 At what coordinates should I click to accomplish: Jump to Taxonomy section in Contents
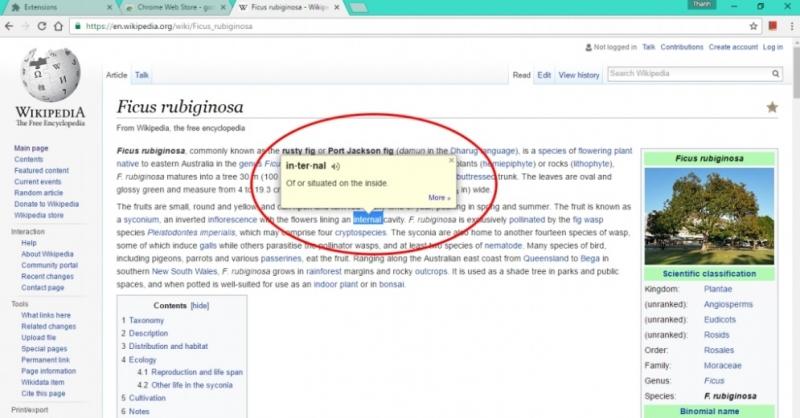click(x=146, y=321)
